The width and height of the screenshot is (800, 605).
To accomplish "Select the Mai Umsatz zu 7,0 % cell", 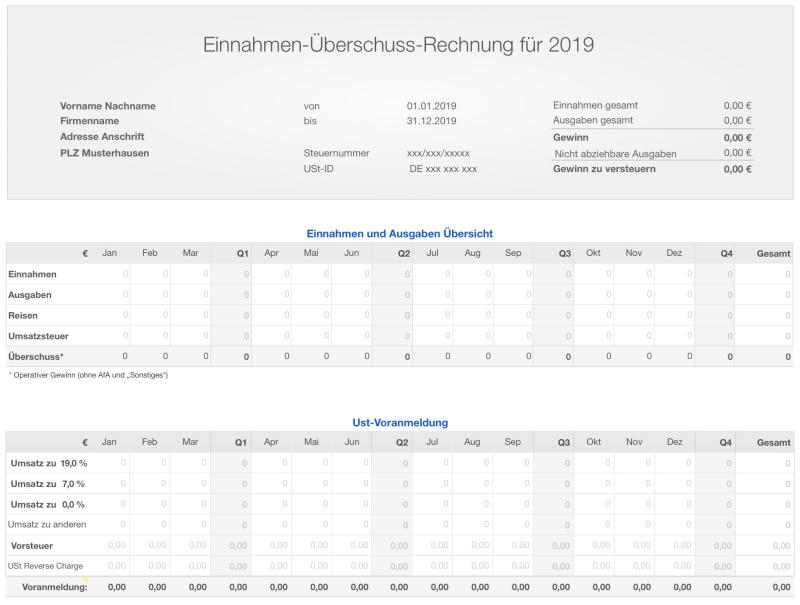I will click(311, 484).
